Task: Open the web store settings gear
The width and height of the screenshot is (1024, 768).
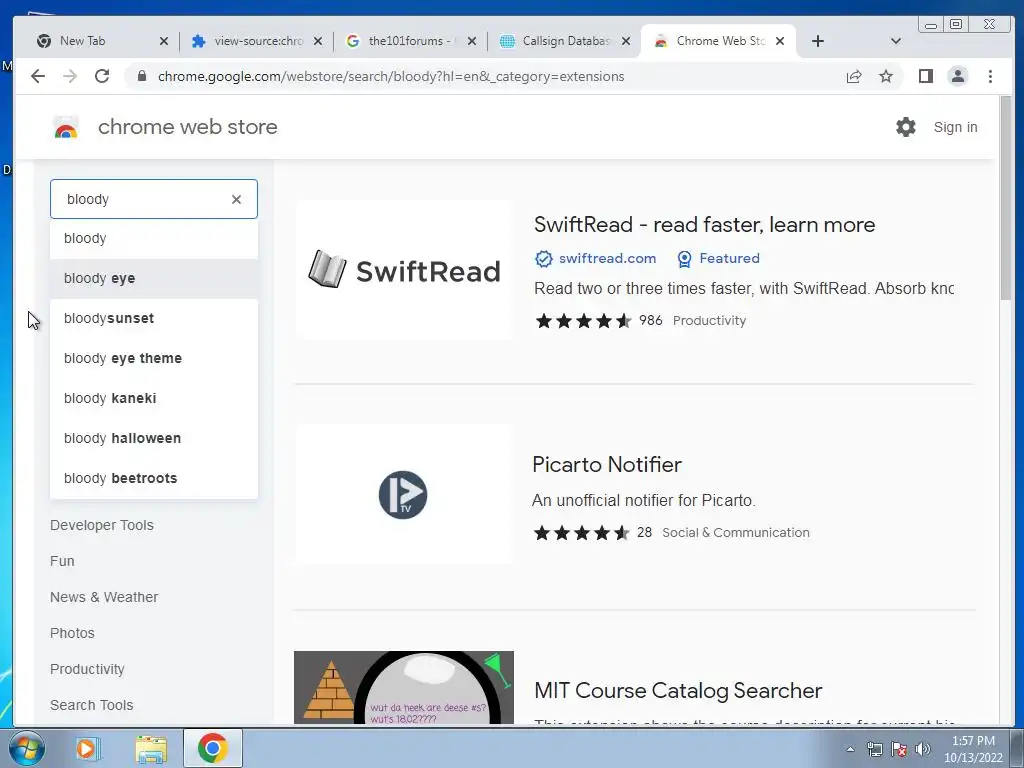Action: coord(906,127)
